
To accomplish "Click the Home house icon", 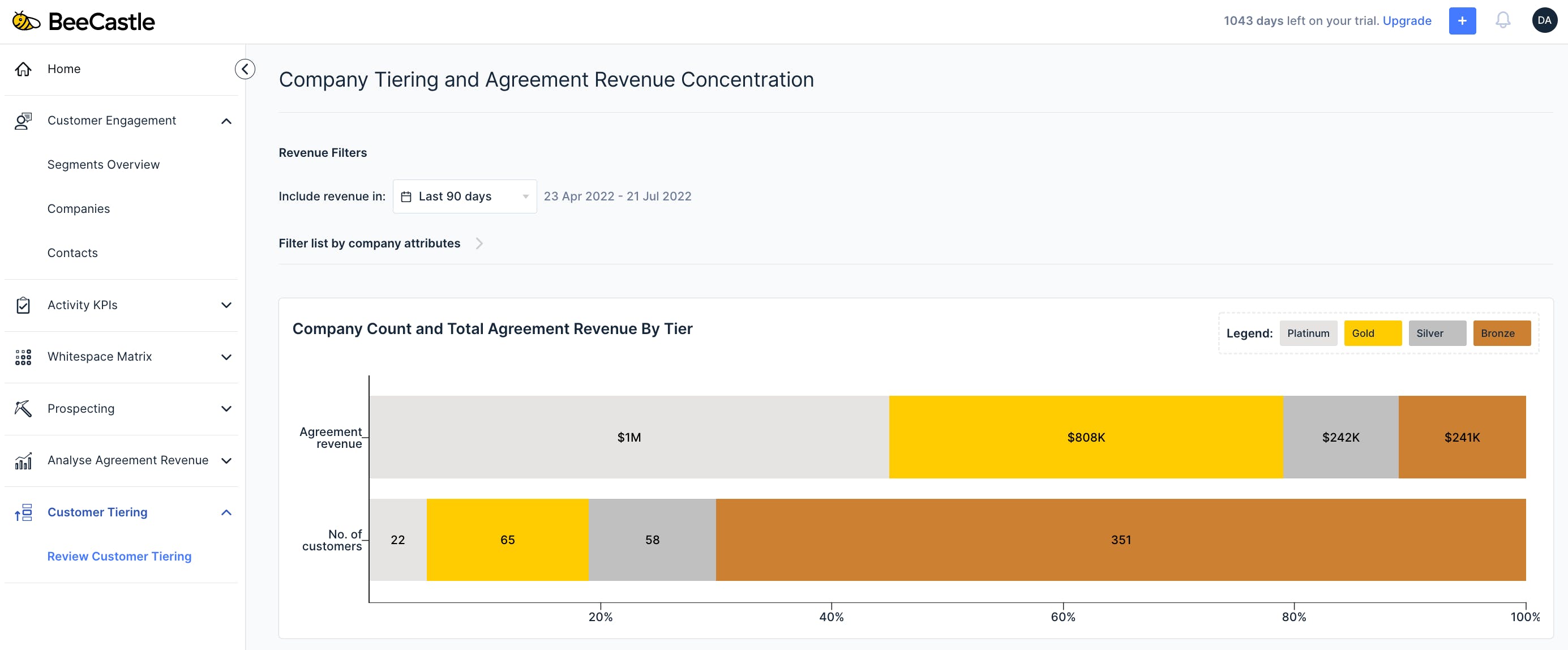I will point(23,69).
